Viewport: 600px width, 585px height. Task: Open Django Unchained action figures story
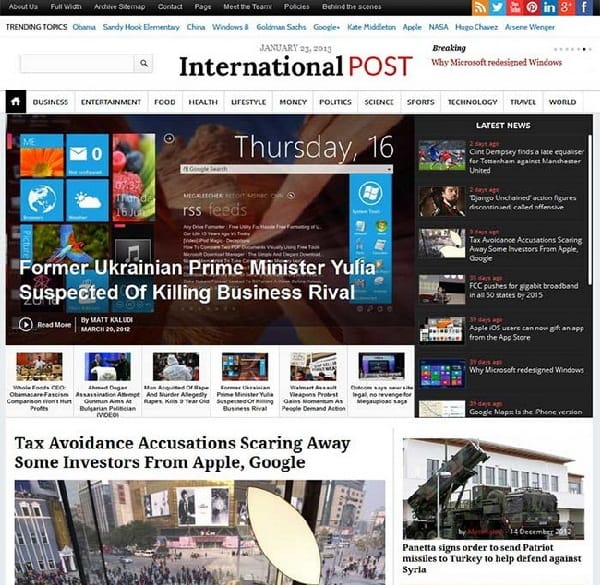(523, 202)
